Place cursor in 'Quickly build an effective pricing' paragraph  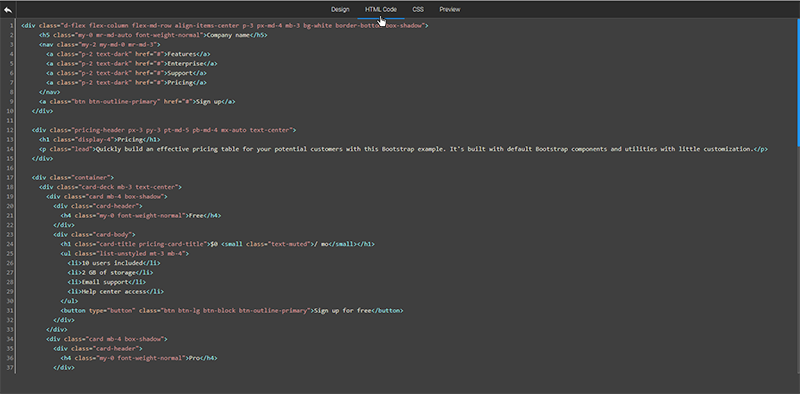[424, 149]
